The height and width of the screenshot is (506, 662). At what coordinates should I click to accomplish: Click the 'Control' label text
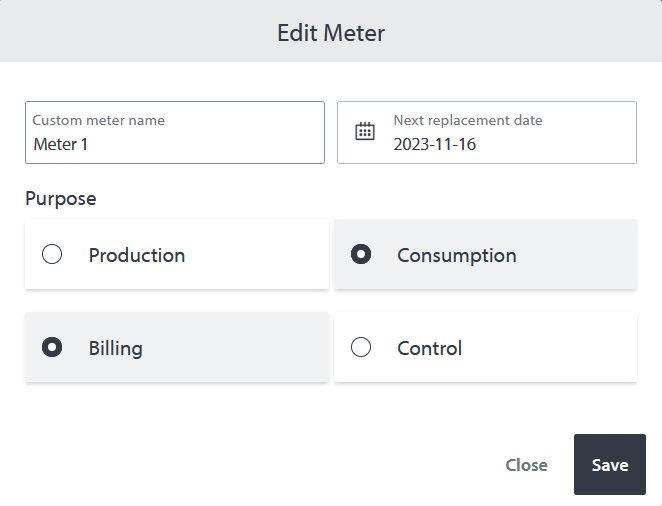pyautogui.click(x=429, y=348)
